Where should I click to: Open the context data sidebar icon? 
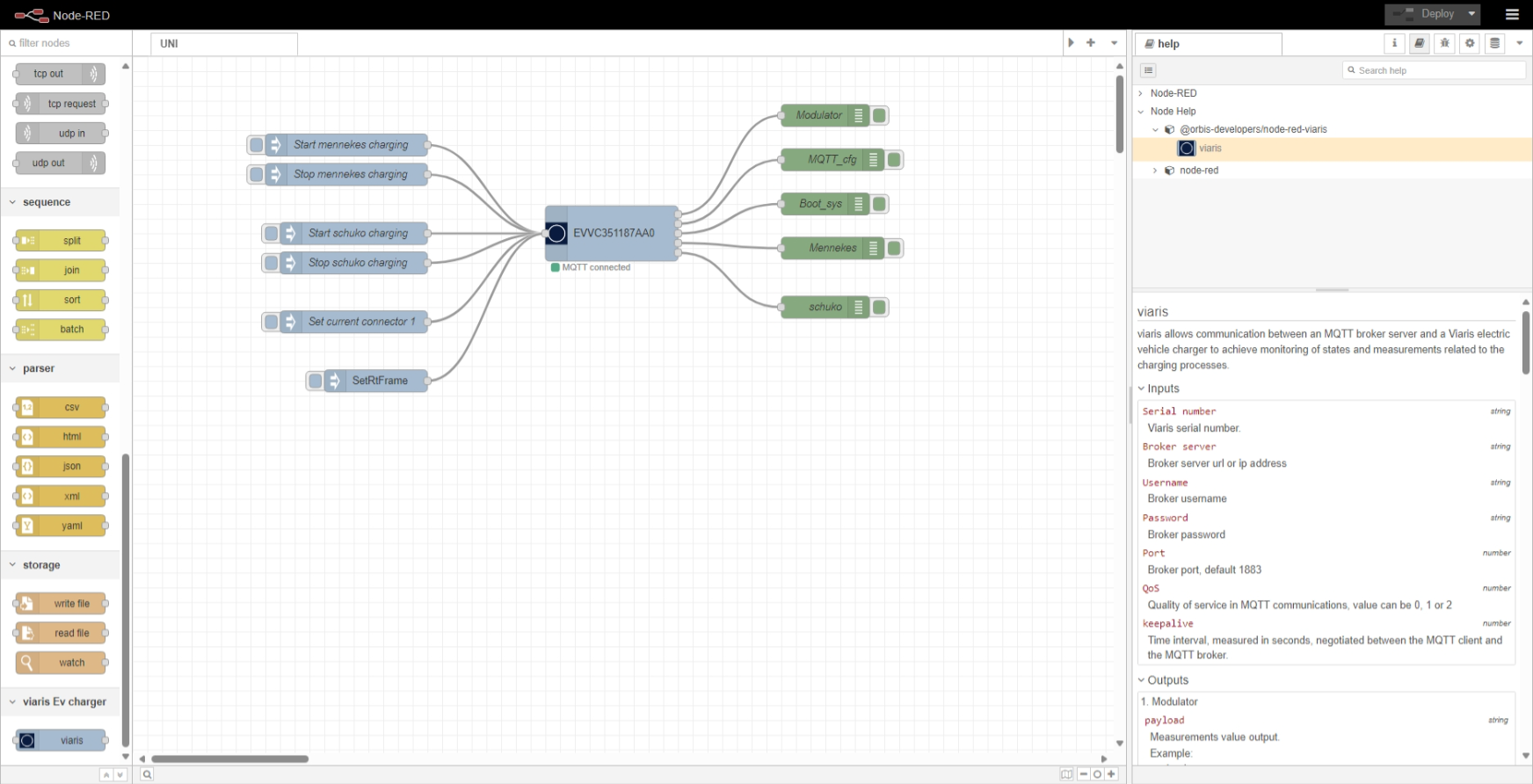(x=1494, y=43)
